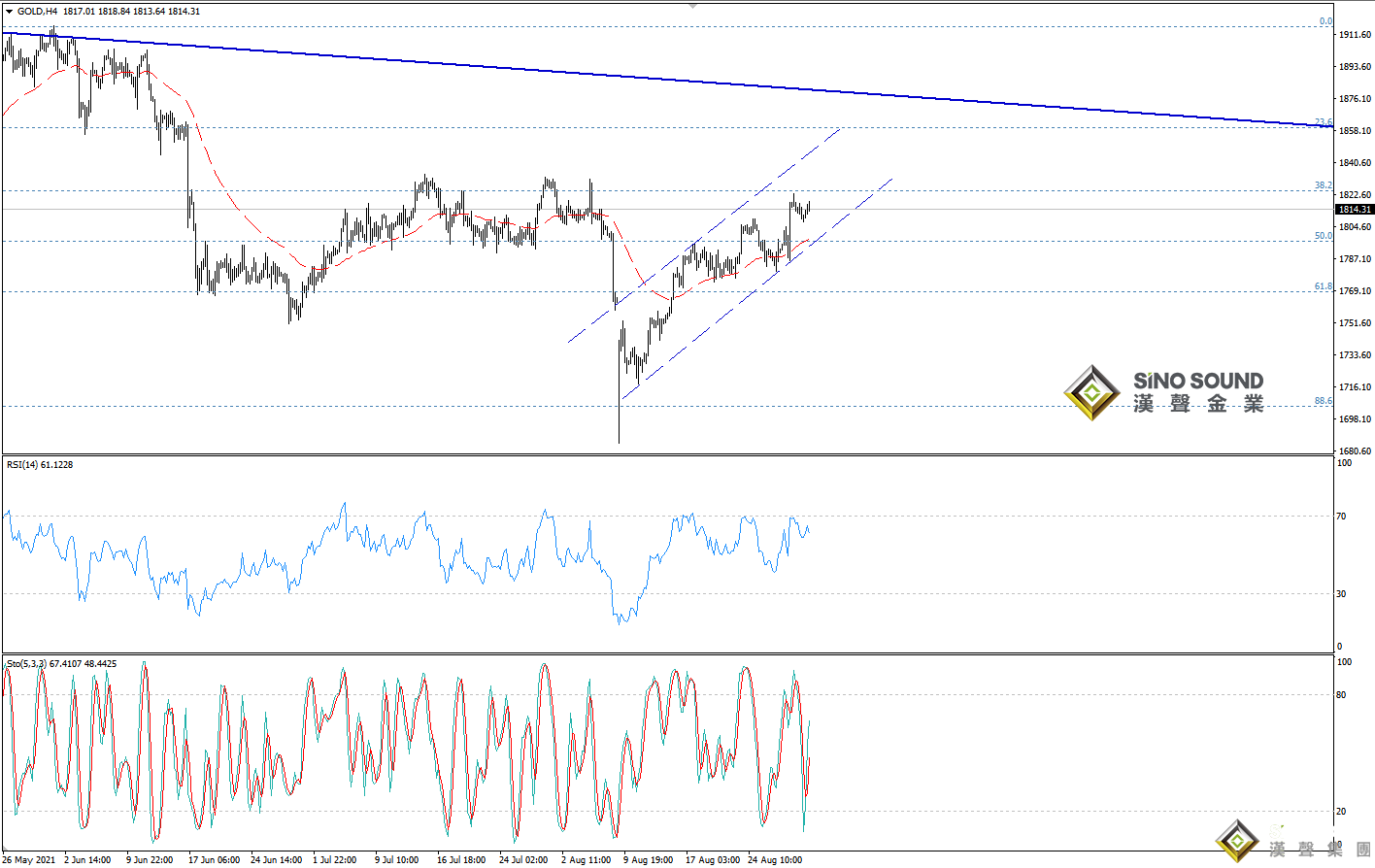Click the bottom-right corner watermark logo
This screenshot has height=868, width=1375.
tap(1237, 841)
